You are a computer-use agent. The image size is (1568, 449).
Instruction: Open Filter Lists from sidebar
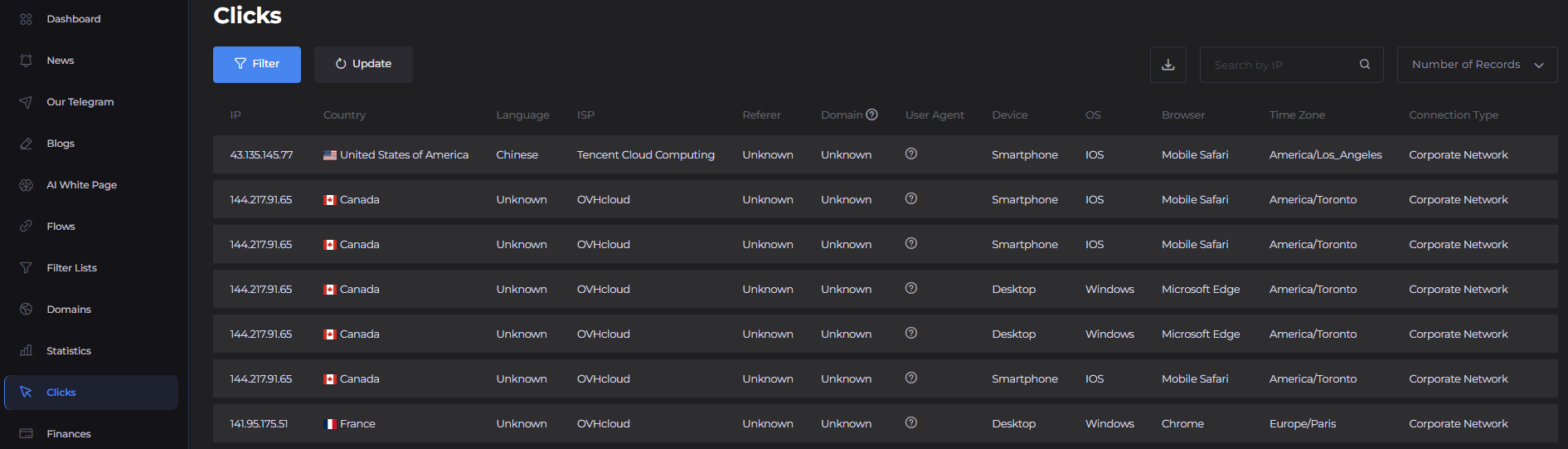click(x=71, y=268)
